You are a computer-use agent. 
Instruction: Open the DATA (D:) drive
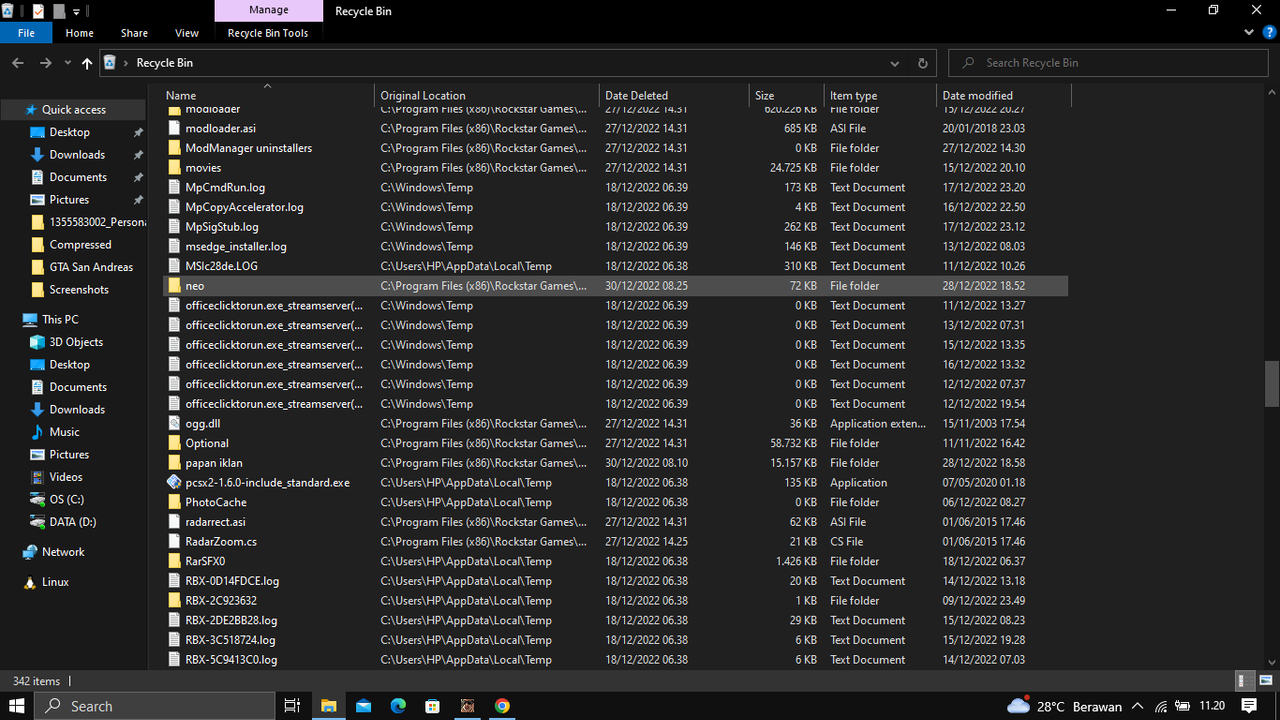pyautogui.click(x=72, y=522)
